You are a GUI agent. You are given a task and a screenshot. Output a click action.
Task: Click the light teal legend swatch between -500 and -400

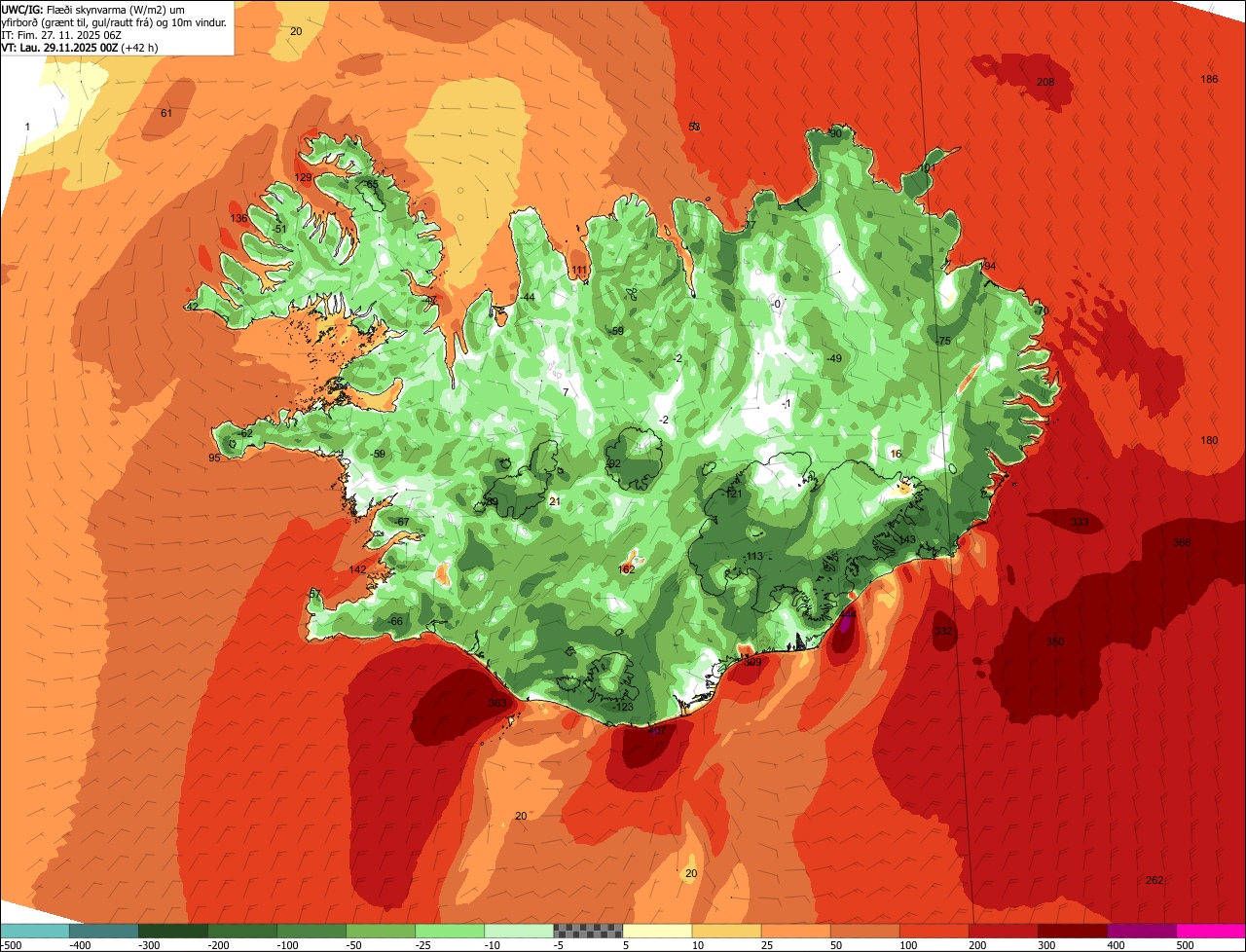tap(34, 931)
